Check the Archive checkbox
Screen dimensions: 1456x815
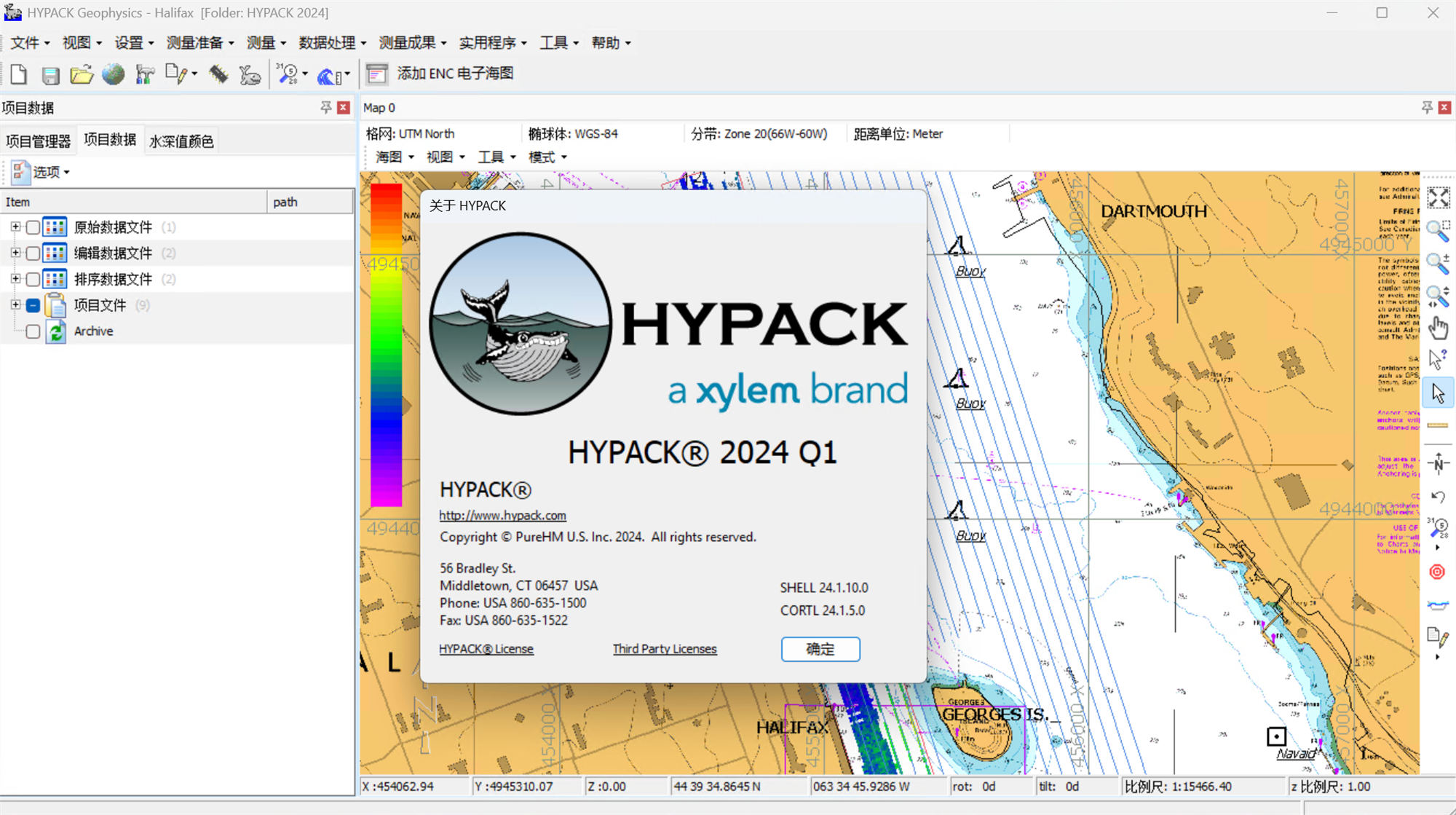33,332
